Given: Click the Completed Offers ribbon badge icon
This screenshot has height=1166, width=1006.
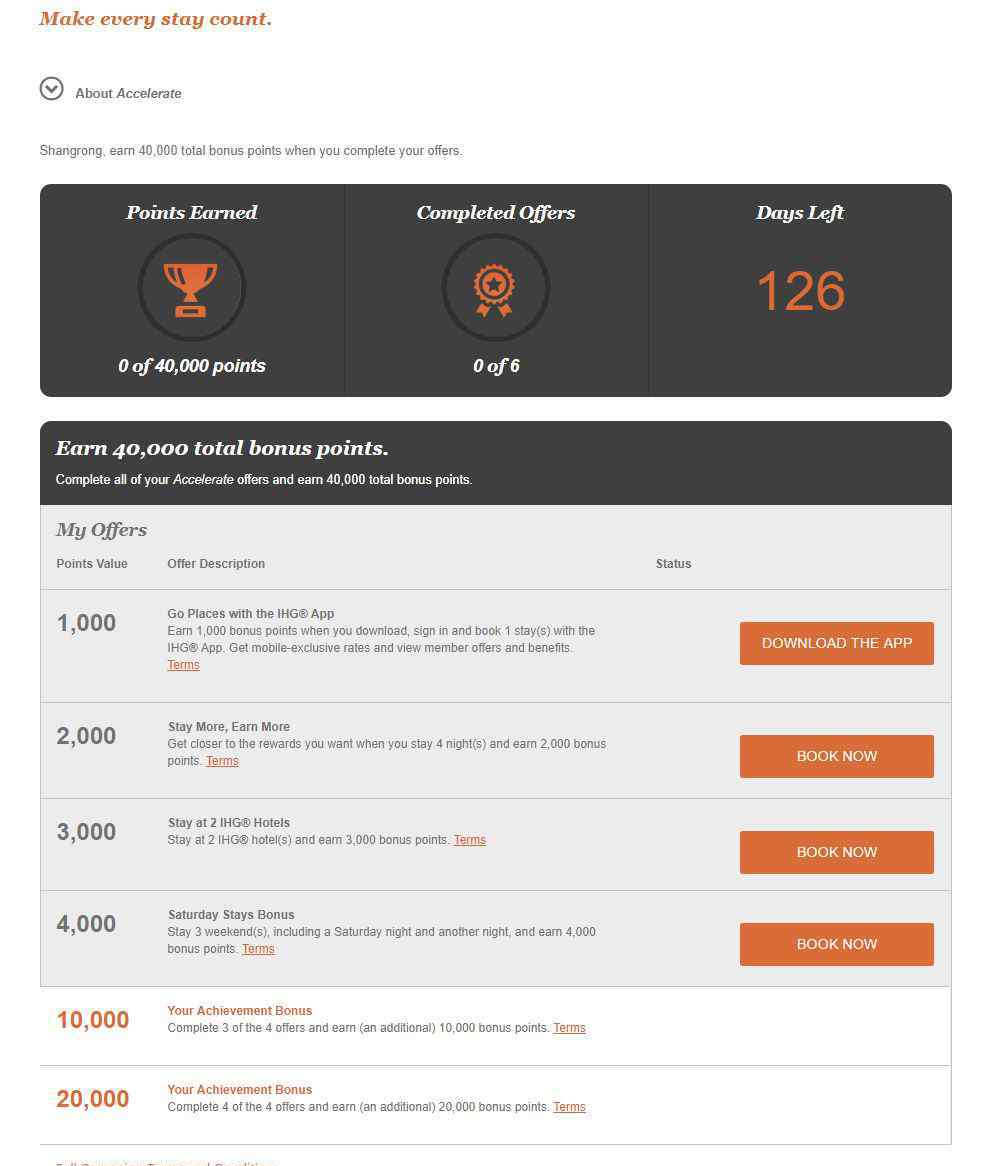Looking at the screenshot, I should [495, 288].
